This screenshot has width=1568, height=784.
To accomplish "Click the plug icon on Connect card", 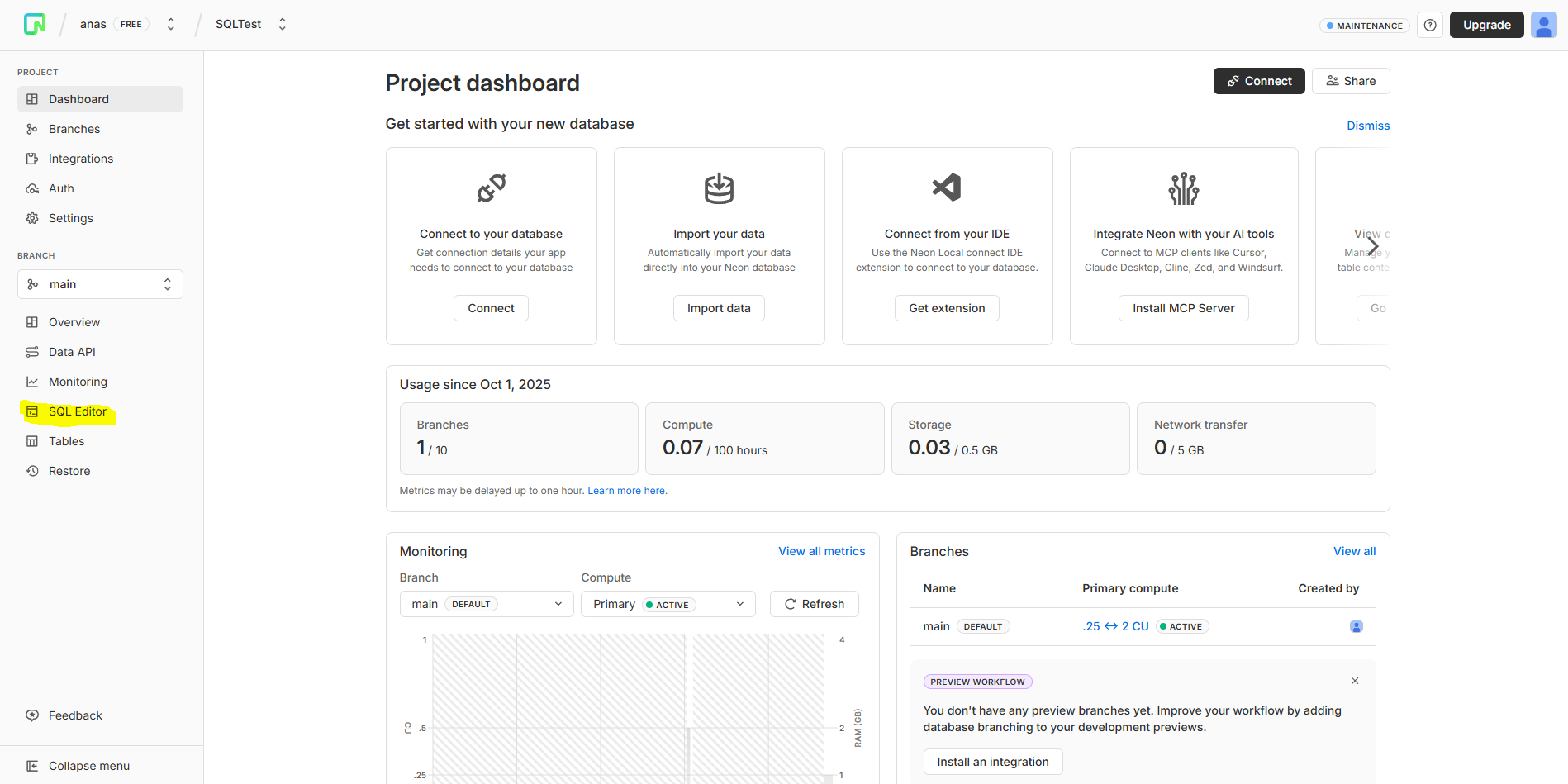I will (492, 188).
